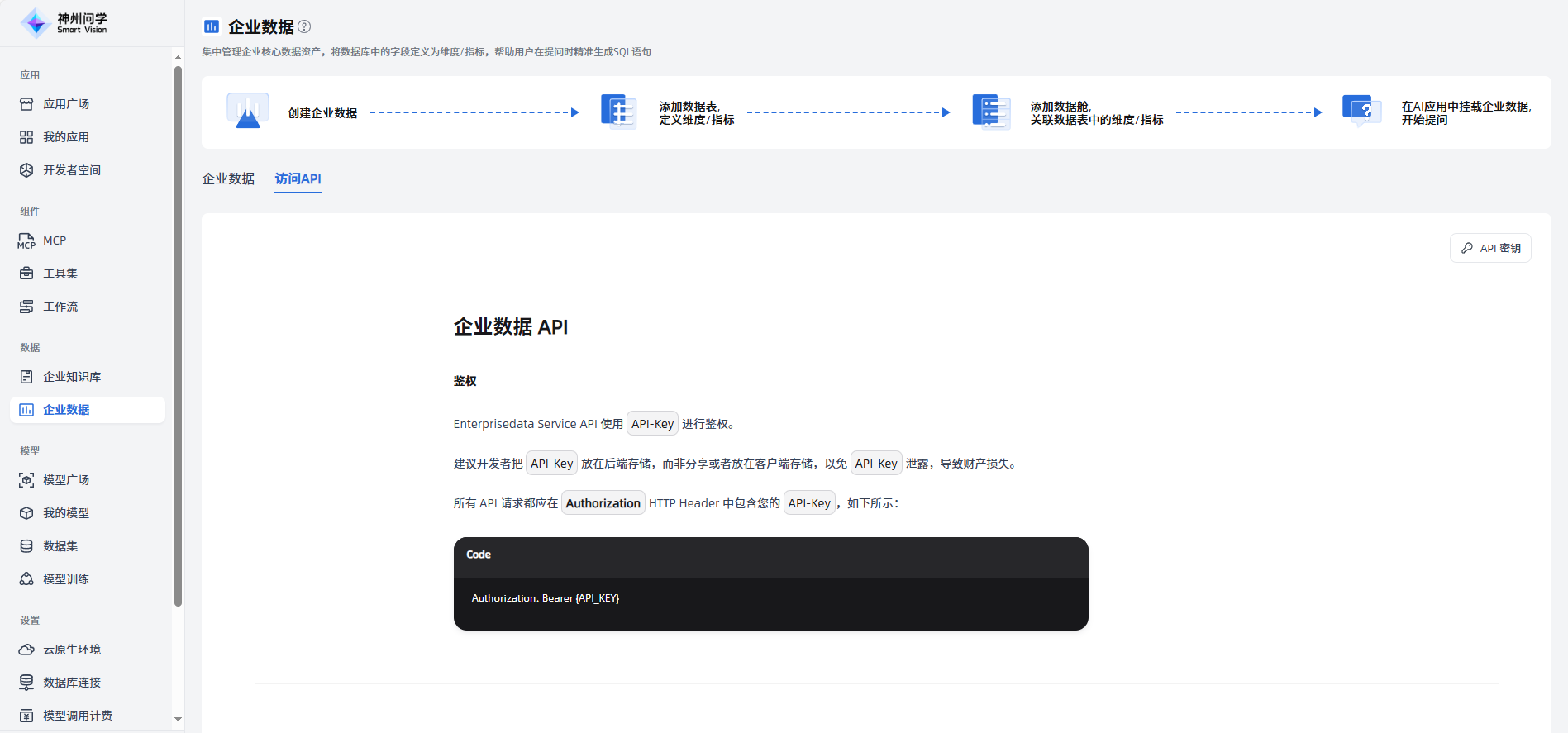This screenshot has width=1568, height=733.
Task: Open the 开发者空间 sidebar item
Action: point(71,170)
